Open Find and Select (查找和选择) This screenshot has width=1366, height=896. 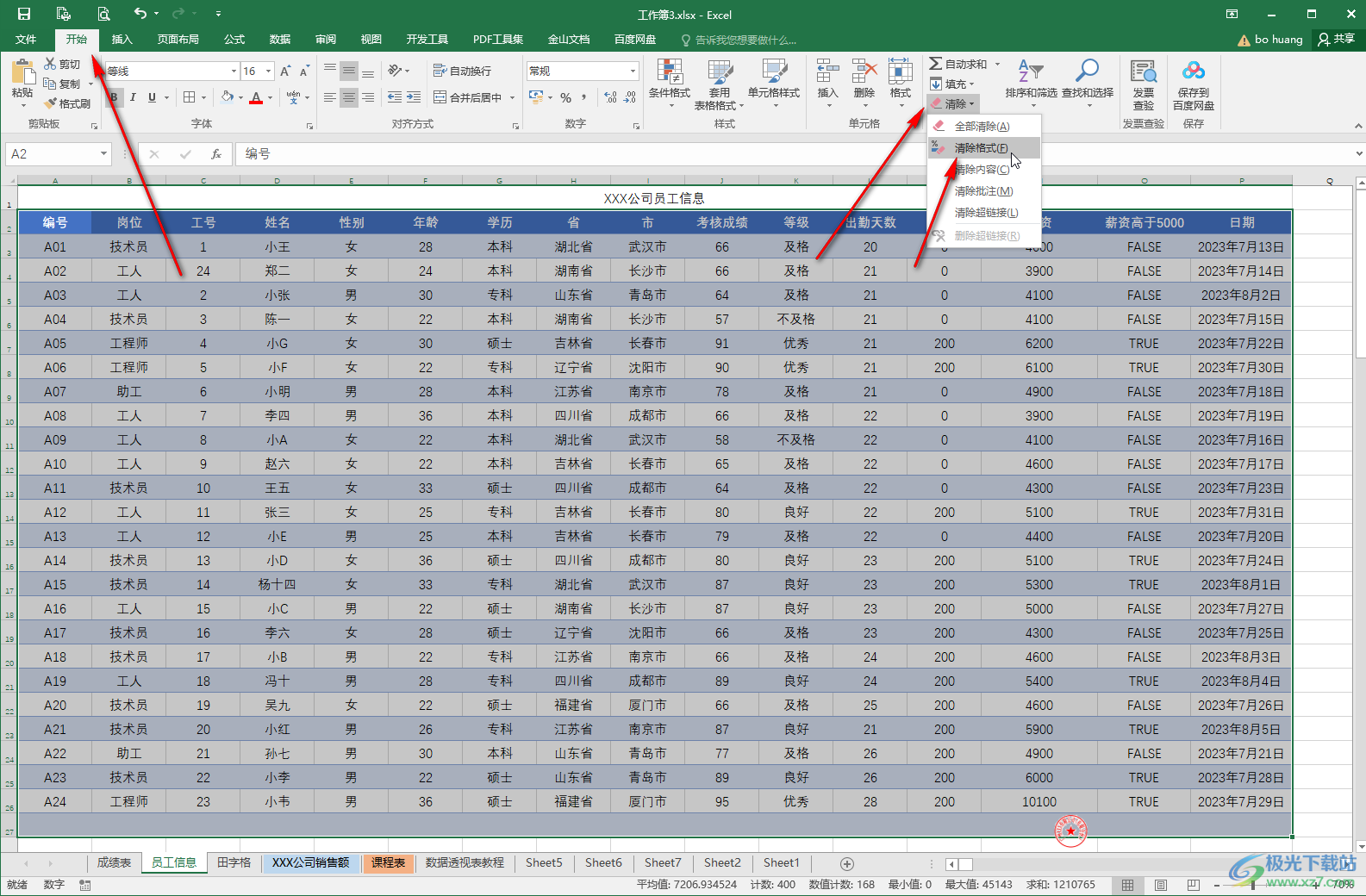pos(1088,84)
